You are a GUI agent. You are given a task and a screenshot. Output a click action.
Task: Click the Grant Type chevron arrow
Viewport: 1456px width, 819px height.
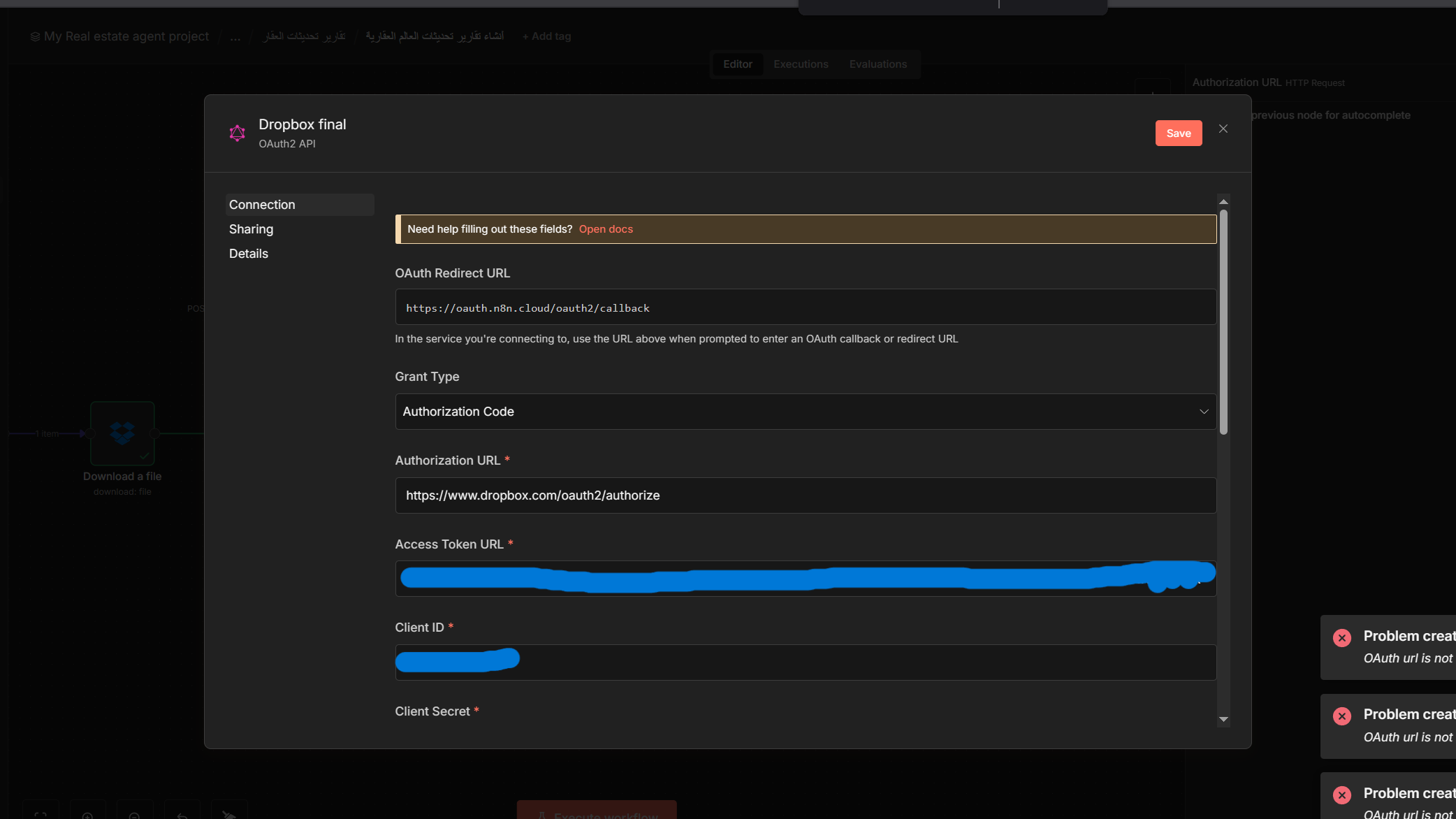pyautogui.click(x=1204, y=412)
